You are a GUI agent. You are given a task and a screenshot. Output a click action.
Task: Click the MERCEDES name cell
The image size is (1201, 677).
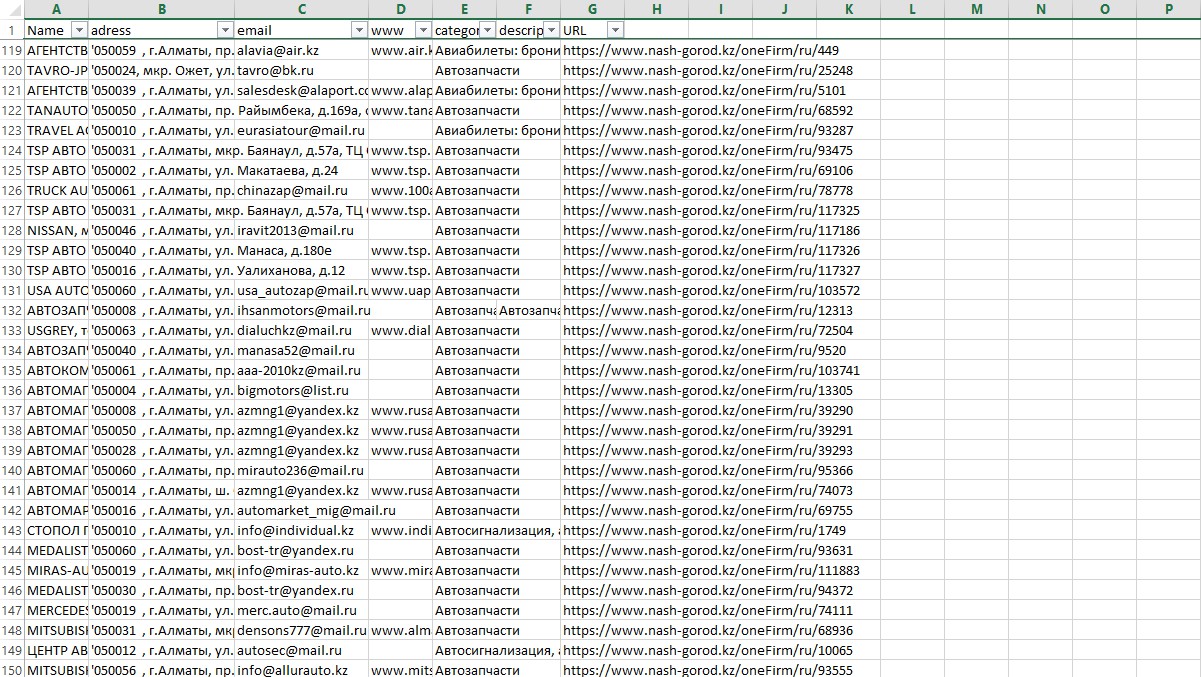pos(56,610)
